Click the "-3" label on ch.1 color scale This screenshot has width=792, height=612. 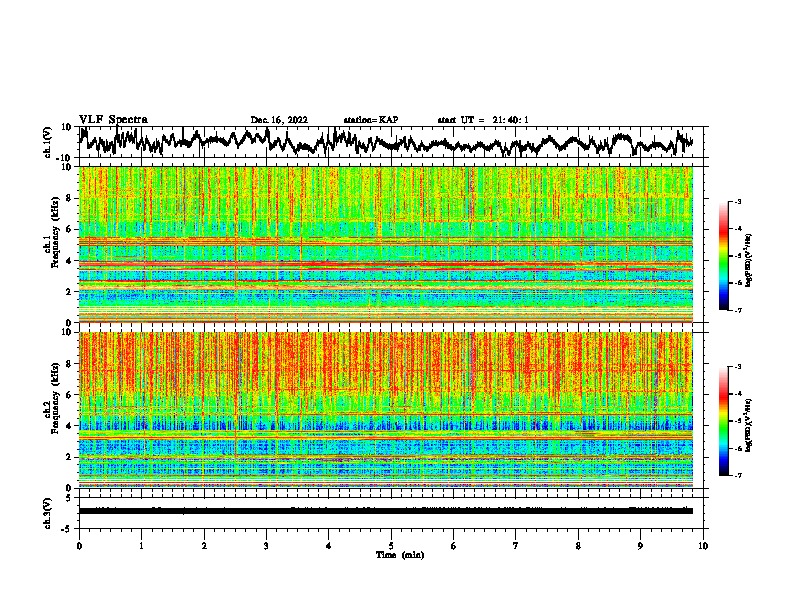[x=737, y=201]
